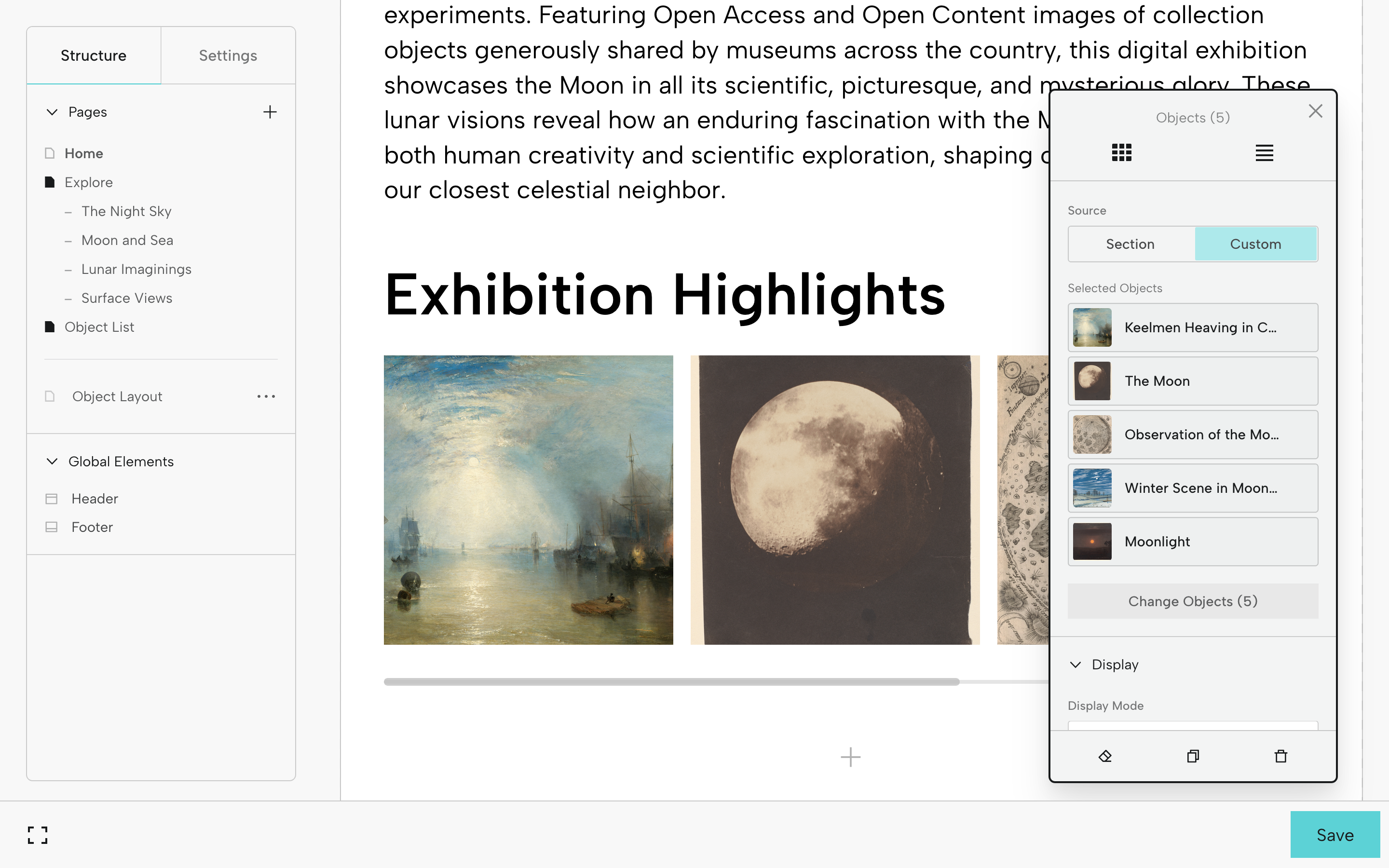Switch to the Settings tab
Image resolution: width=1389 pixels, height=868 pixels.
coord(228,55)
